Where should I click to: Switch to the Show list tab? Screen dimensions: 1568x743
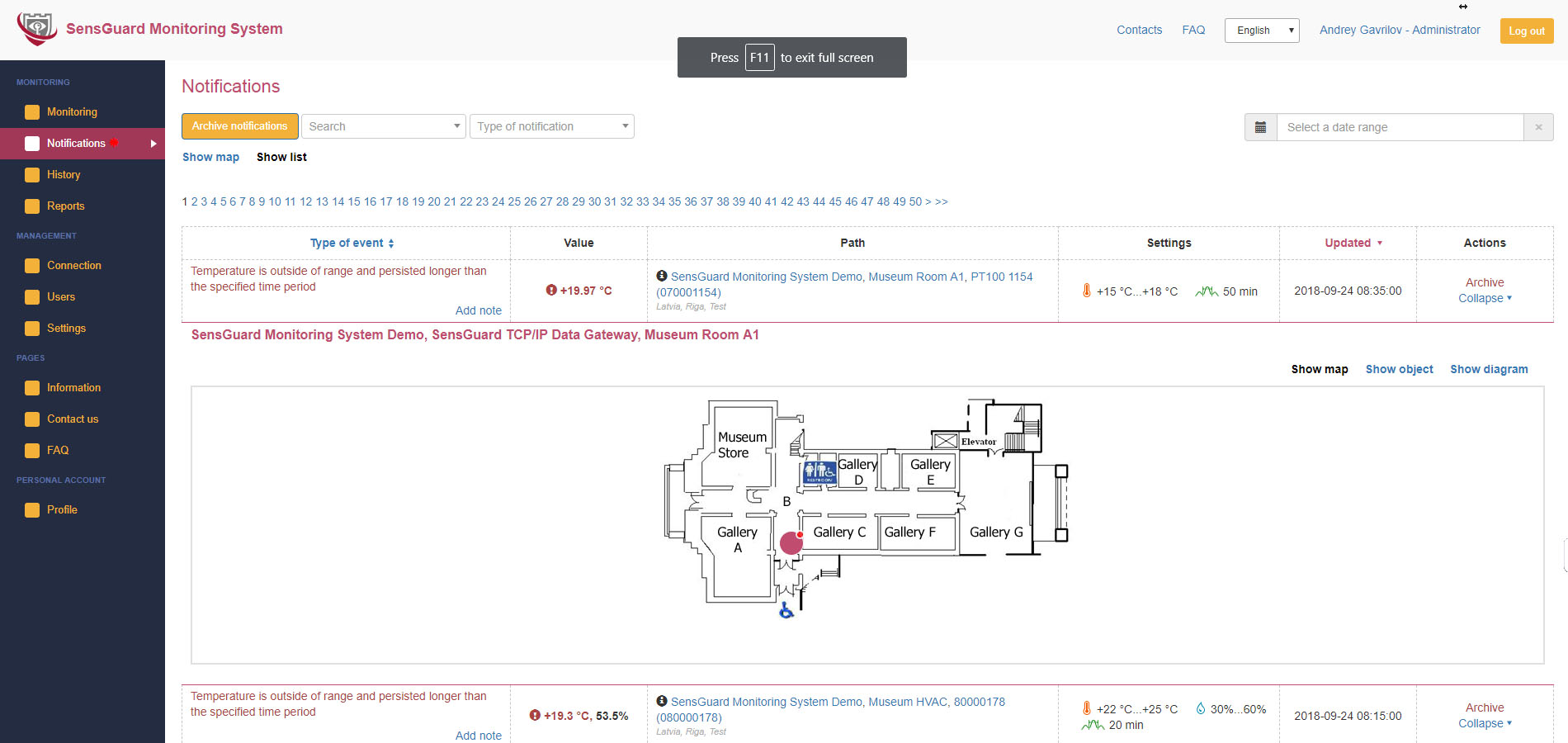(x=281, y=157)
